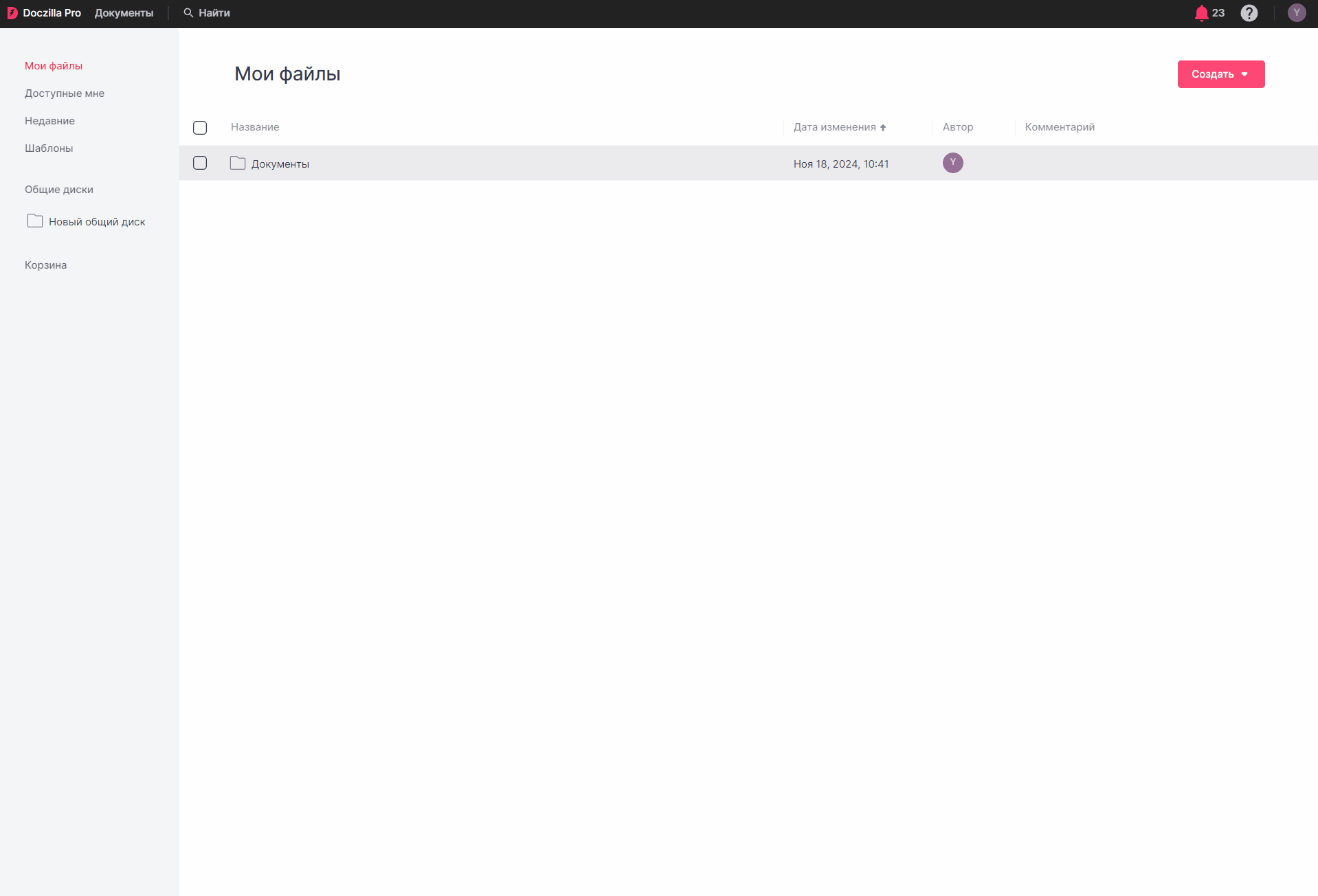Screen dimensions: 1318x896
Task: Open user profile avatar in top bar
Action: click(x=1296, y=13)
